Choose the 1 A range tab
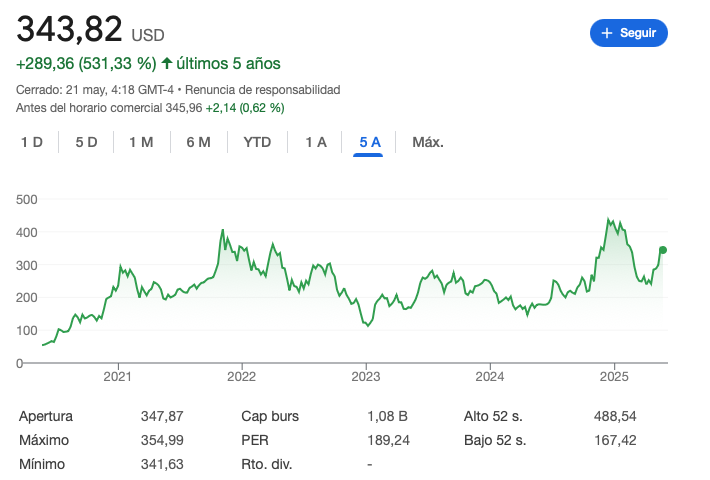 [x=316, y=142]
